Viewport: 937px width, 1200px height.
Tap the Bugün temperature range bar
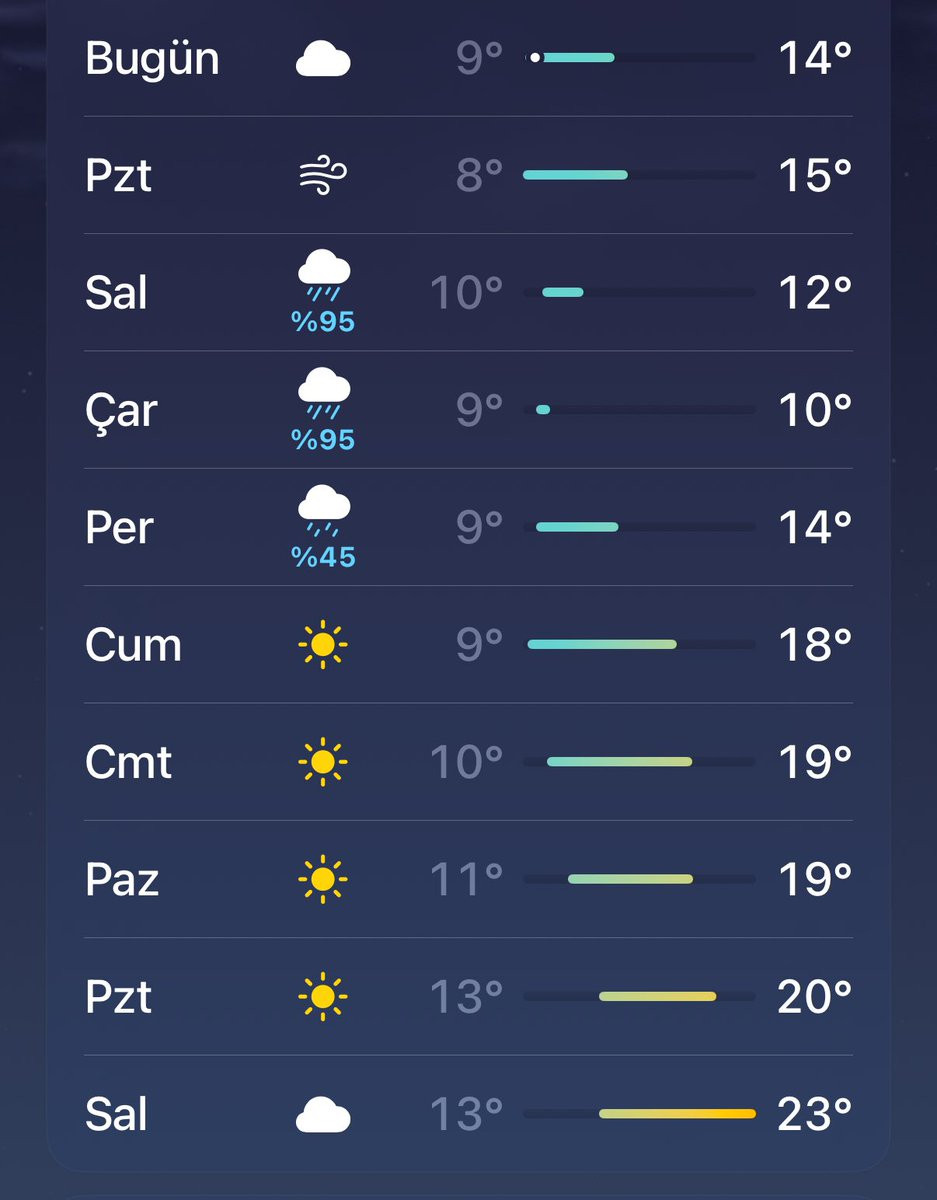coord(639,58)
